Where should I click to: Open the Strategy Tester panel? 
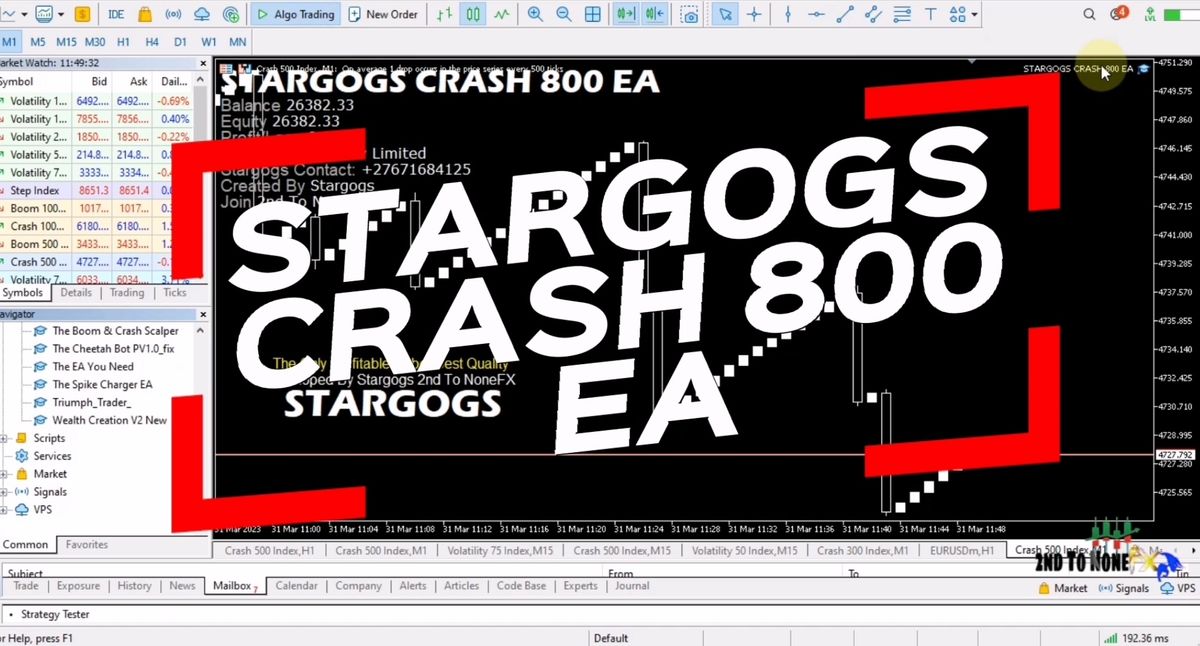pos(56,614)
